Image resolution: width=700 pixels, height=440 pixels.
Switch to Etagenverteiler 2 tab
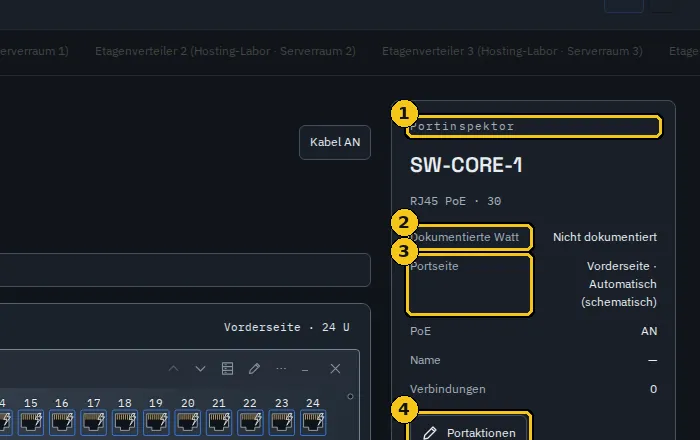click(225, 51)
